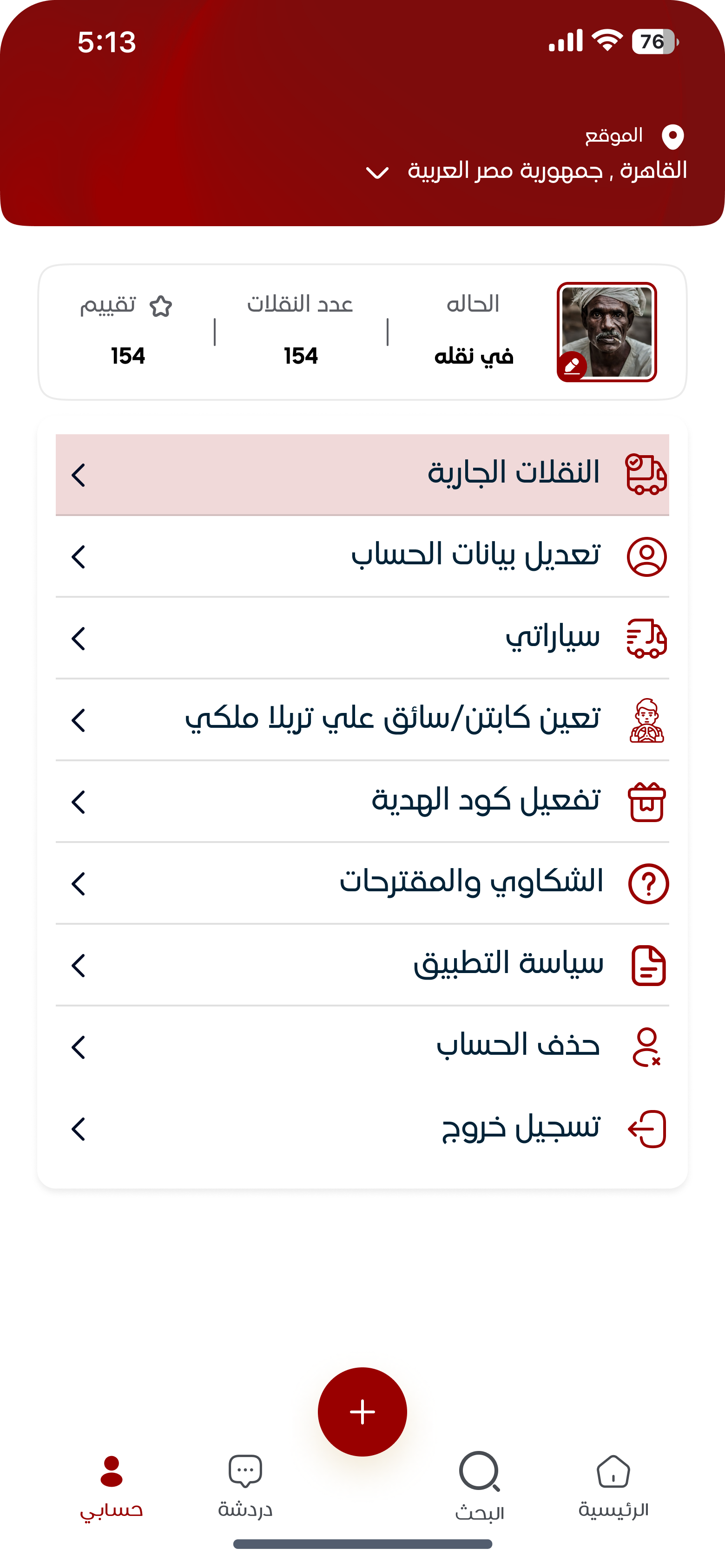Select حذف الحساب menu item
This screenshot has width=725, height=1568.
coord(518,1046)
